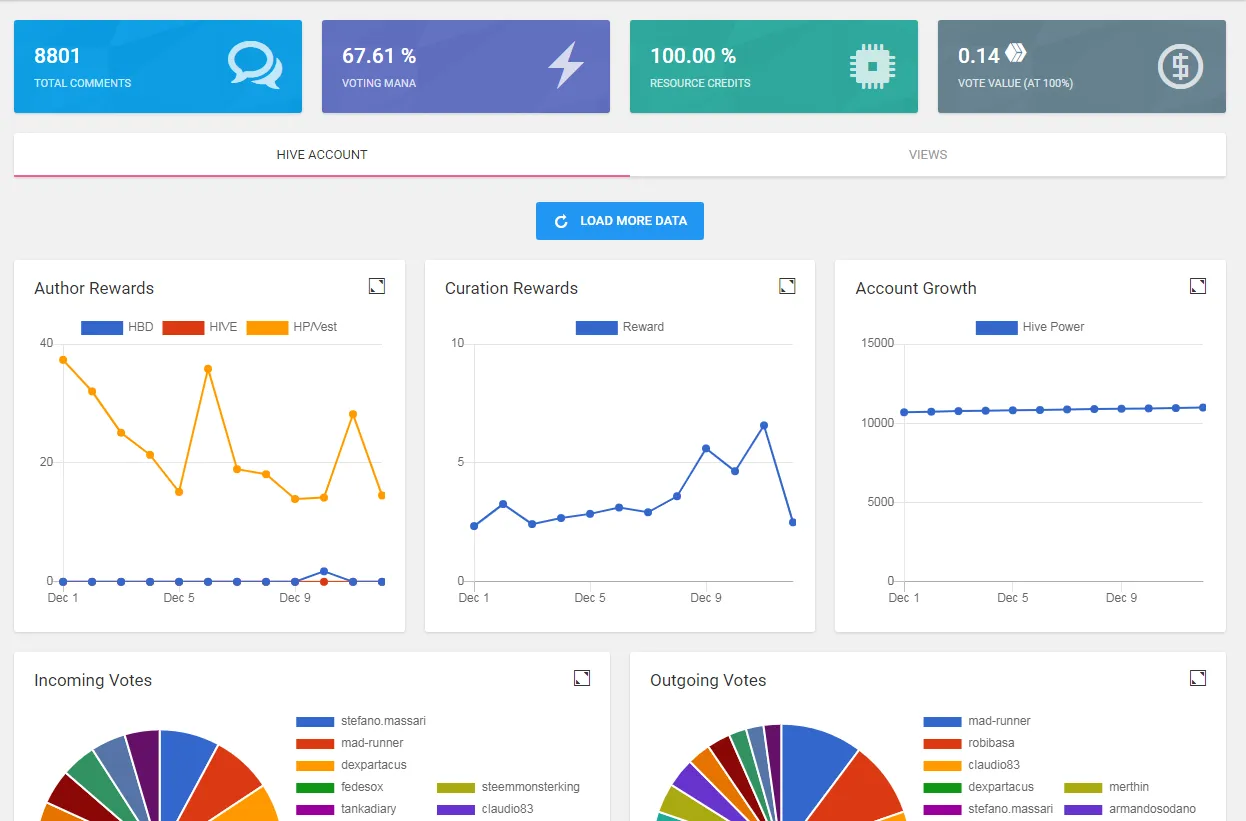Click the Resource Credits chip icon
1246x821 pixels.
click(872, 66)
